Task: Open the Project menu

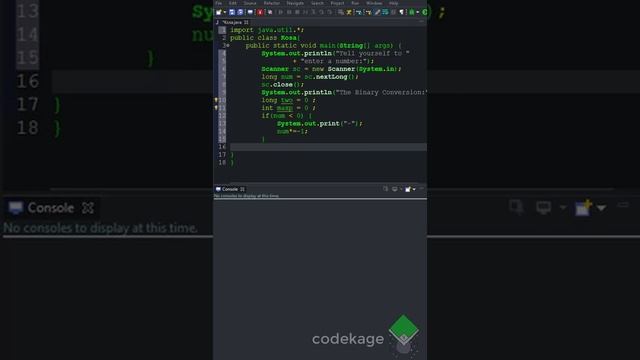Action: pyautogui.click(x=338, y=3)
